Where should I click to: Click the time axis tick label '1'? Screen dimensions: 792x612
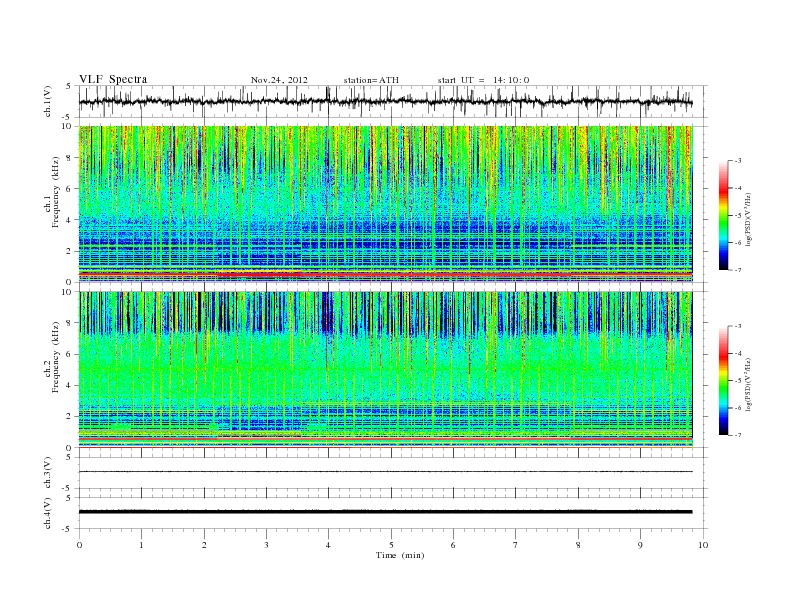pyautogui.click(x=141, y=545)
